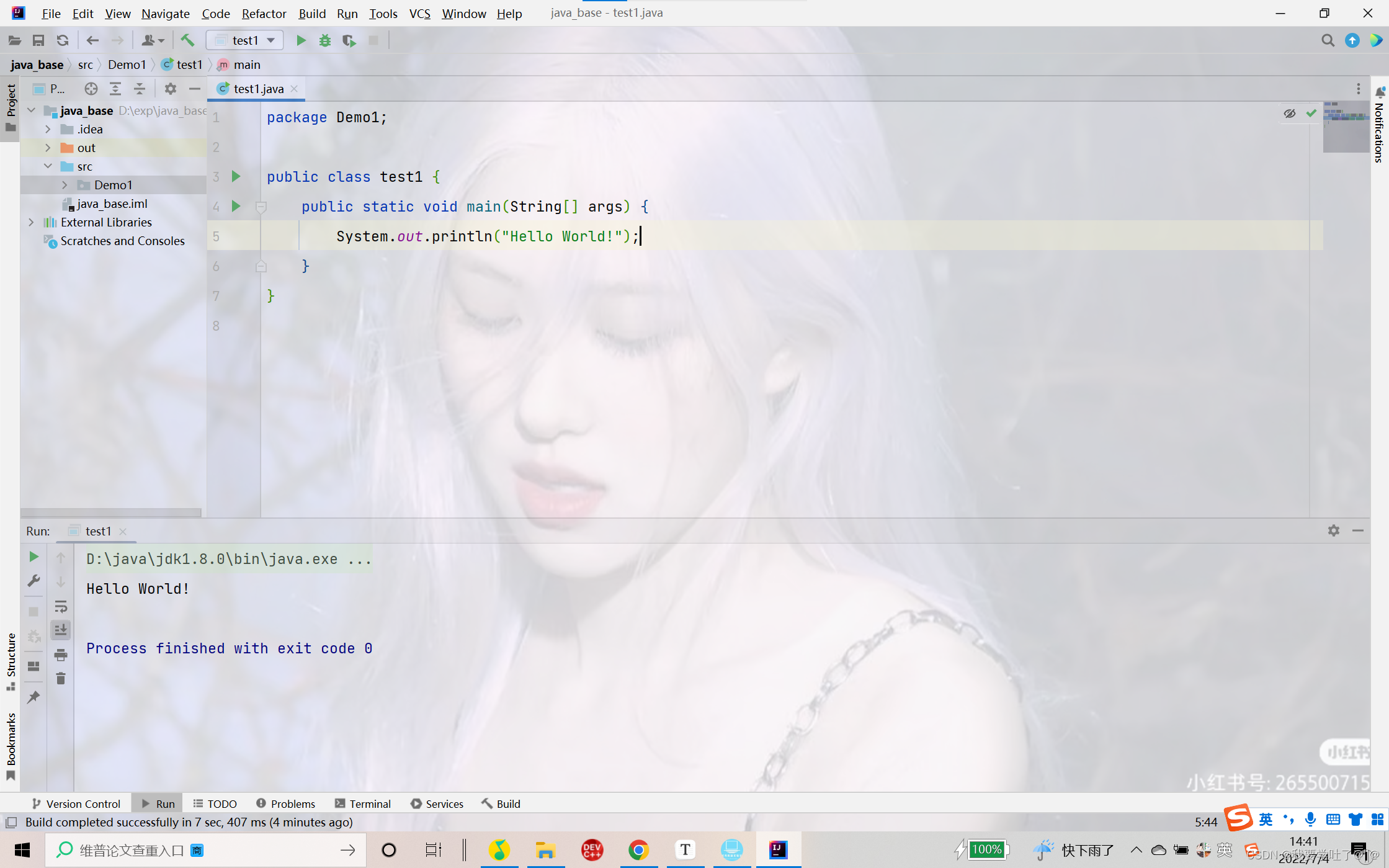The height and width of the screenshot is (868, 1389).
Task: Click the Clear All trash icon in Run panel
Action: point(61,679)
